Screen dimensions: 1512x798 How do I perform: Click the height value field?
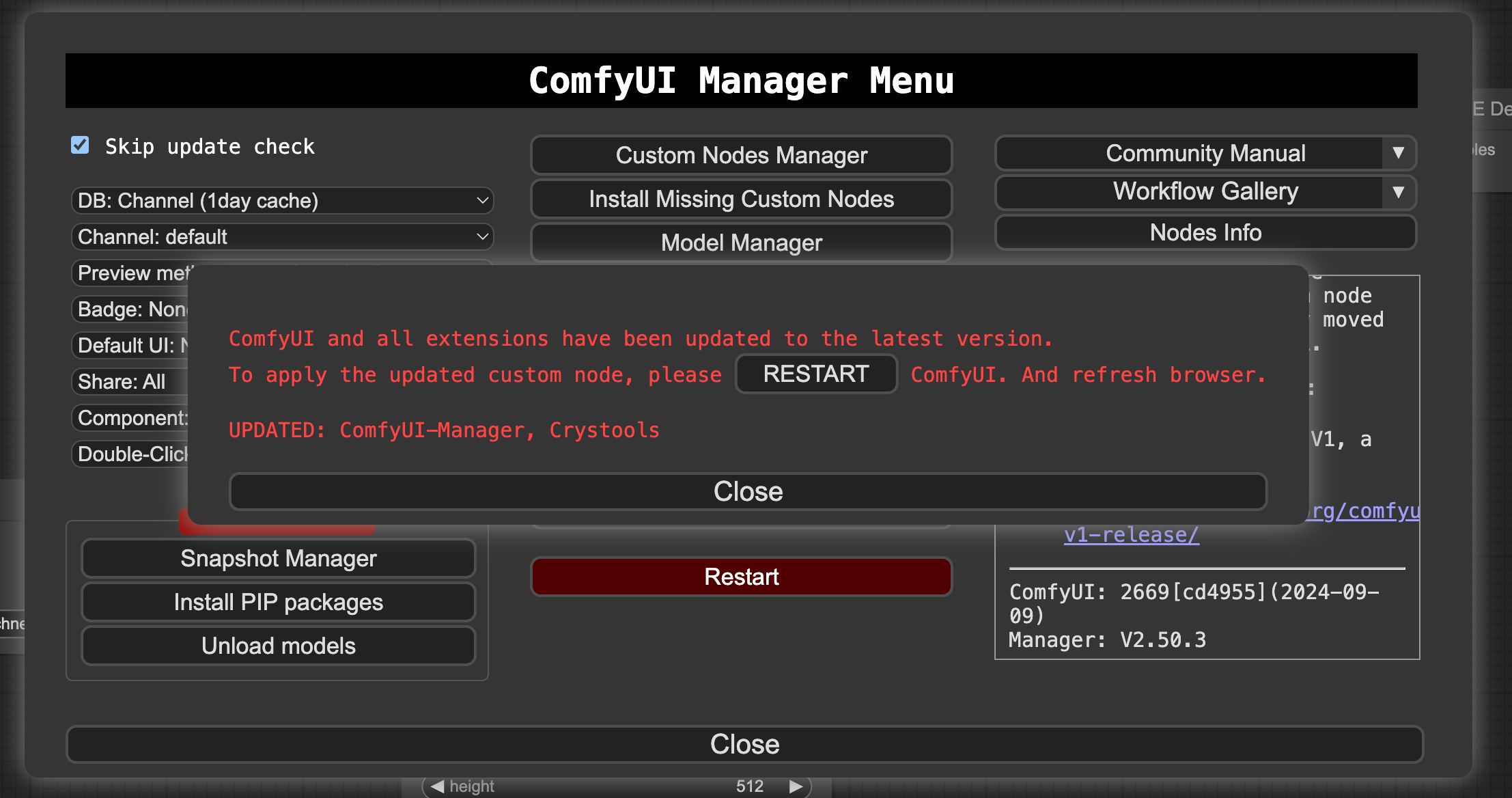click(x=749, y=786)
